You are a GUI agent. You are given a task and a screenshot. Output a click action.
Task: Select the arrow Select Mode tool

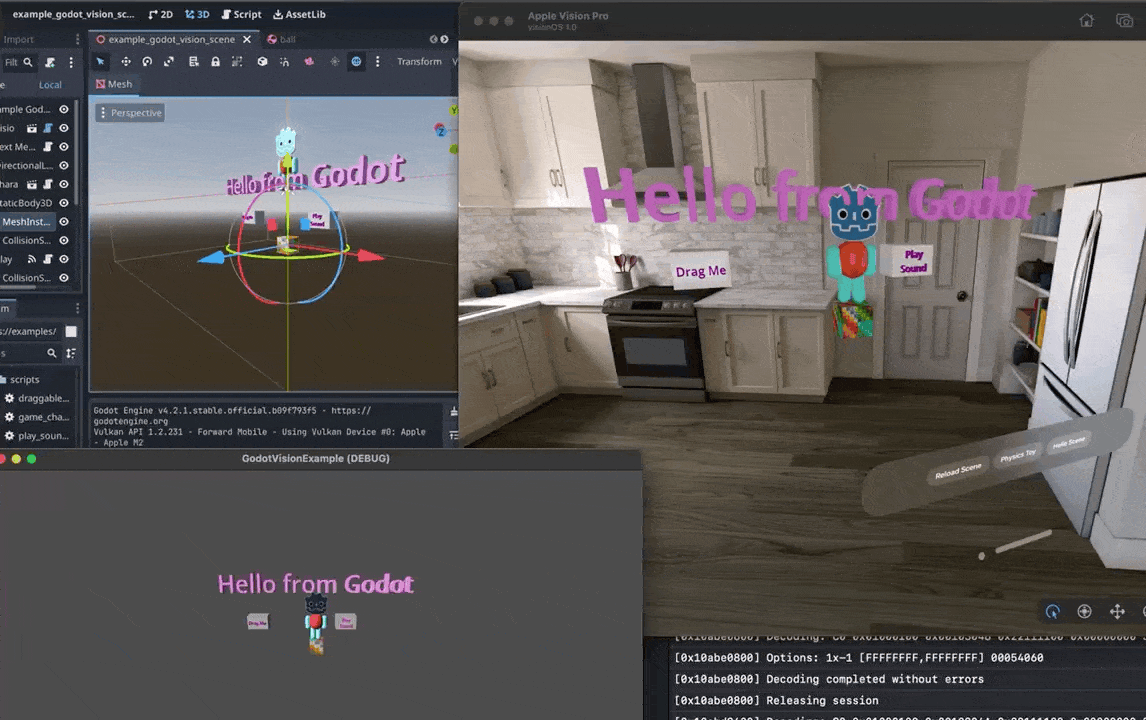[x=100, y=61]
